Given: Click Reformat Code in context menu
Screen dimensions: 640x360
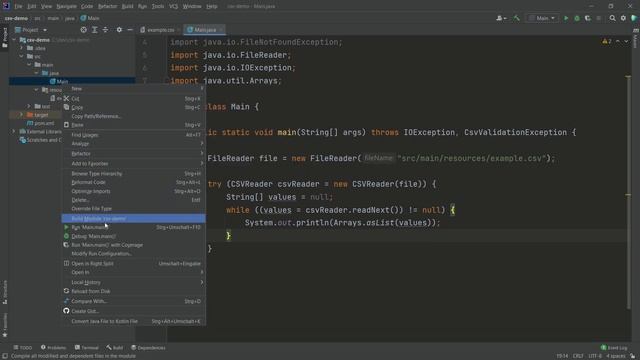Looking at the screenshot, I should pyautogui.click(x=133, y=182).
